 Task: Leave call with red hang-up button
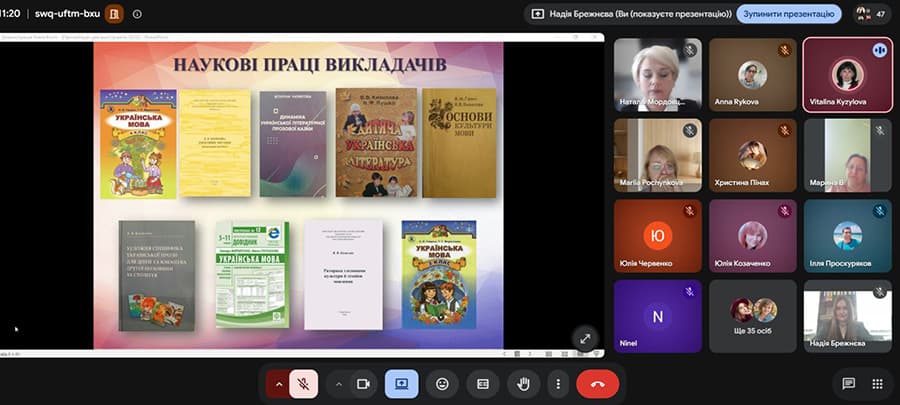point(598,384)
